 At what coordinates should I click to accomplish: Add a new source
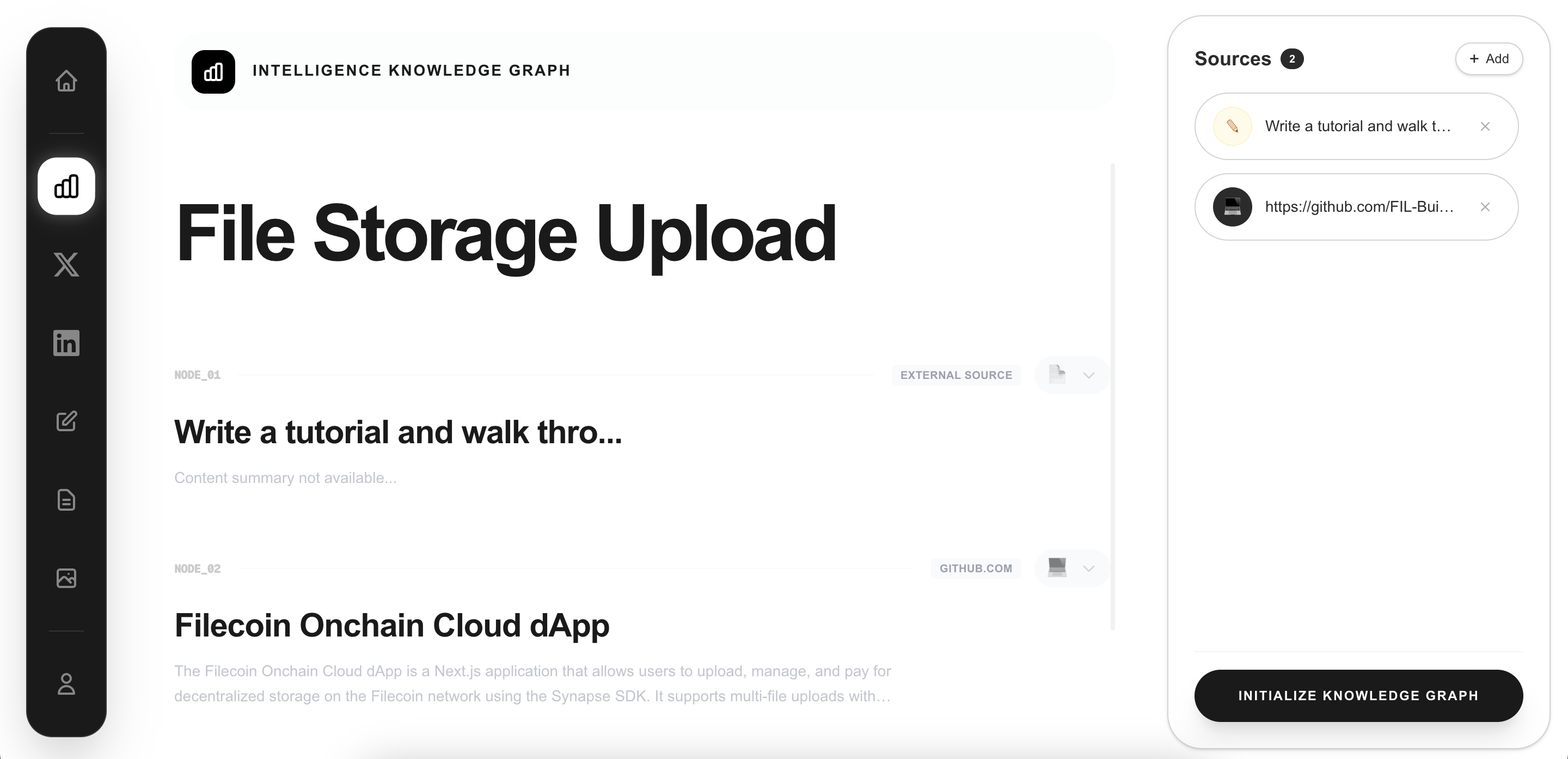pos(1489,59)
